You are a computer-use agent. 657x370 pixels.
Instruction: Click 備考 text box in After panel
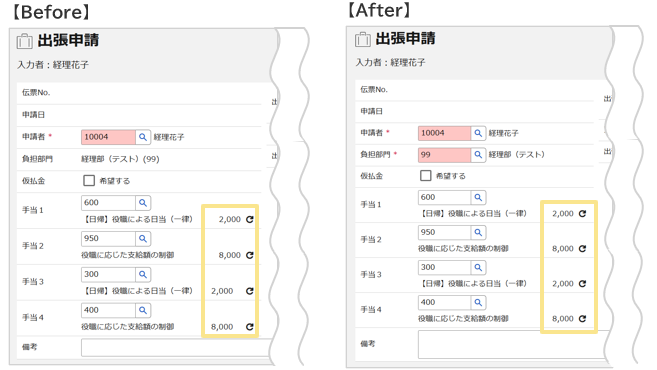[513, 344]
